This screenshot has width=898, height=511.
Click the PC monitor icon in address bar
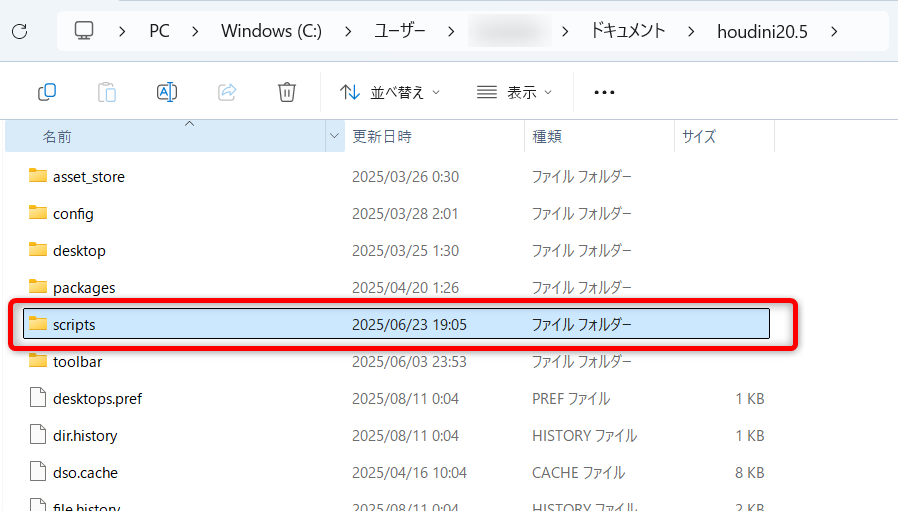pyautogui.click(x=84, y=30)
